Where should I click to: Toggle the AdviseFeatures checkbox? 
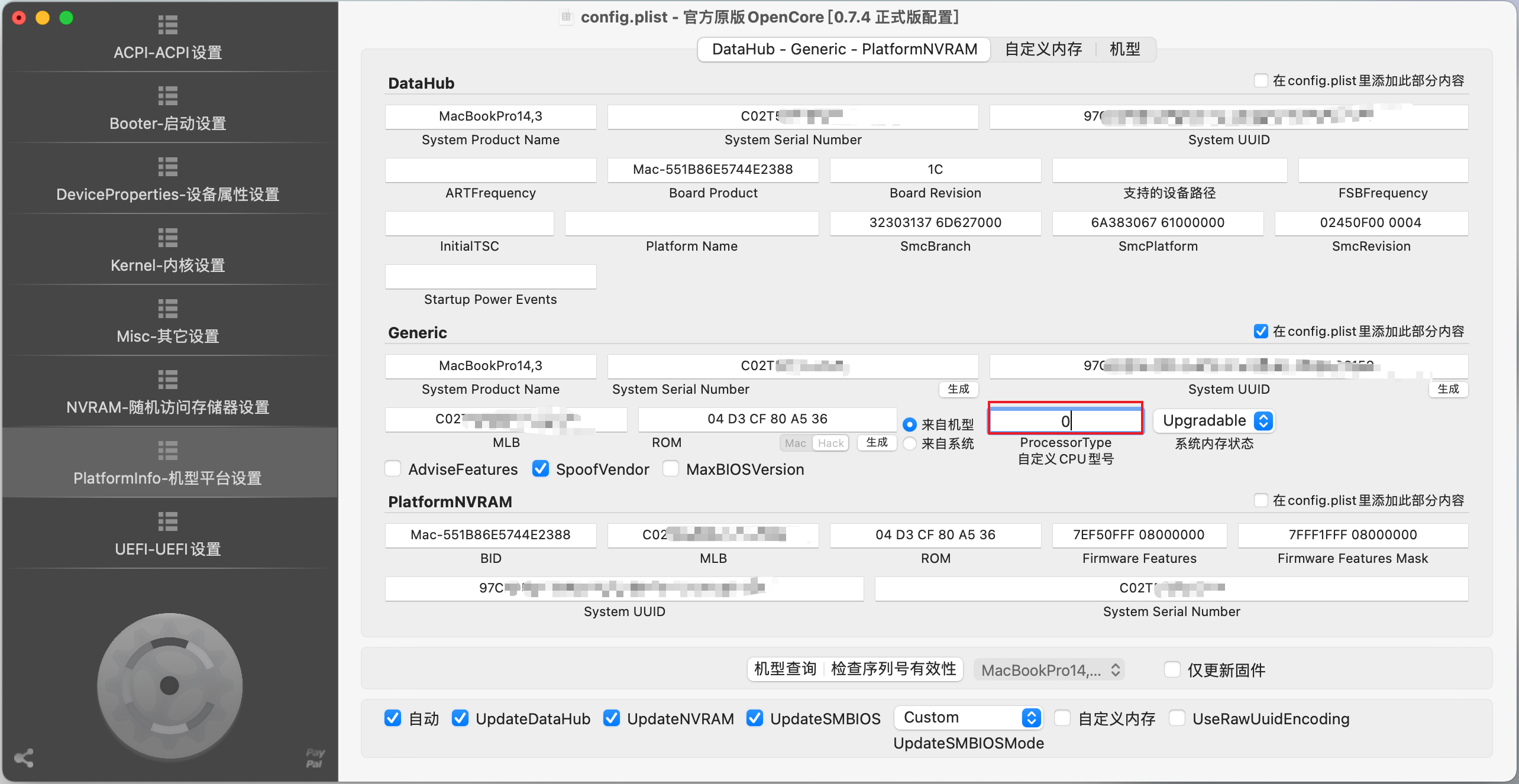point(393,469)
